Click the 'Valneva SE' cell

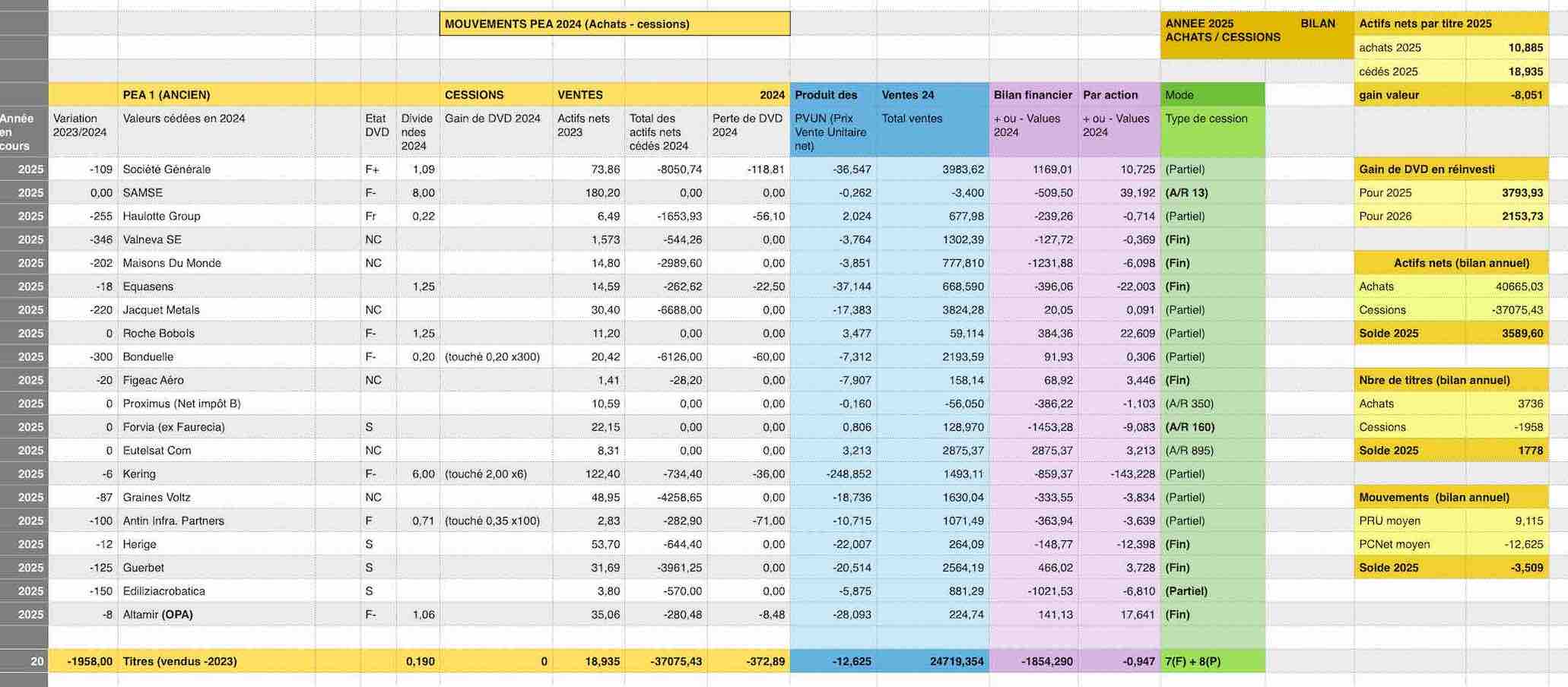pos(217,240)
